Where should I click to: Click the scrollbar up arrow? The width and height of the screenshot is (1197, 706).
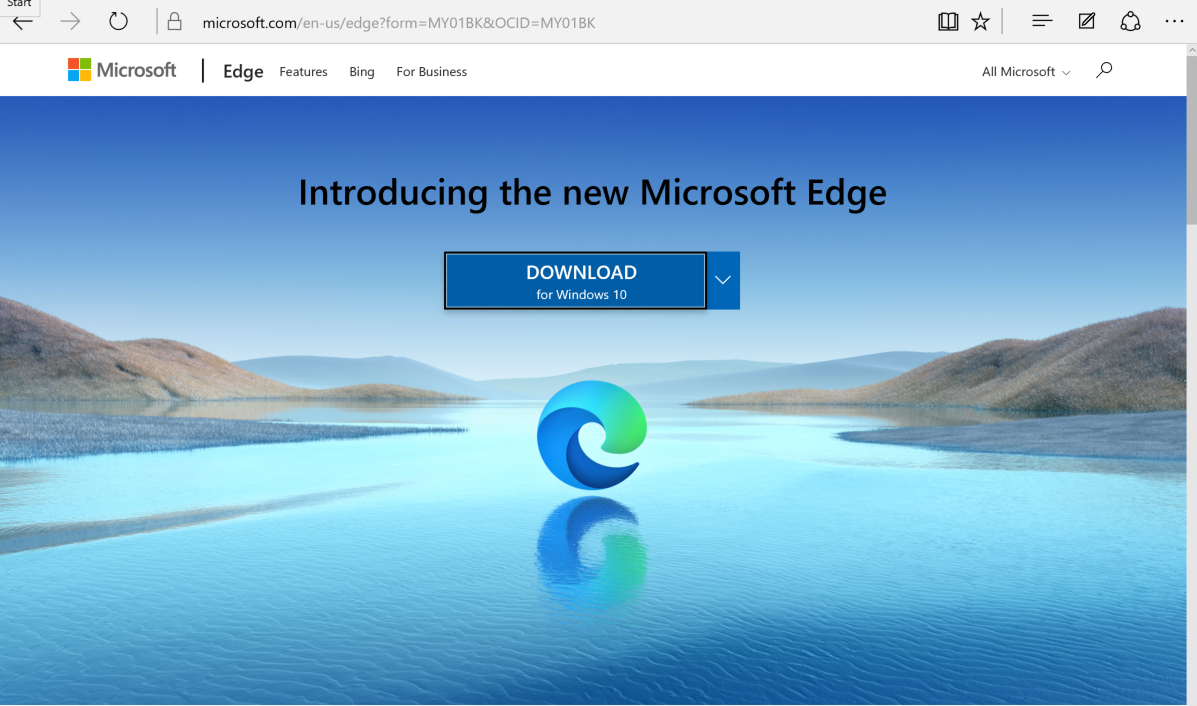tap(1191, 50)
